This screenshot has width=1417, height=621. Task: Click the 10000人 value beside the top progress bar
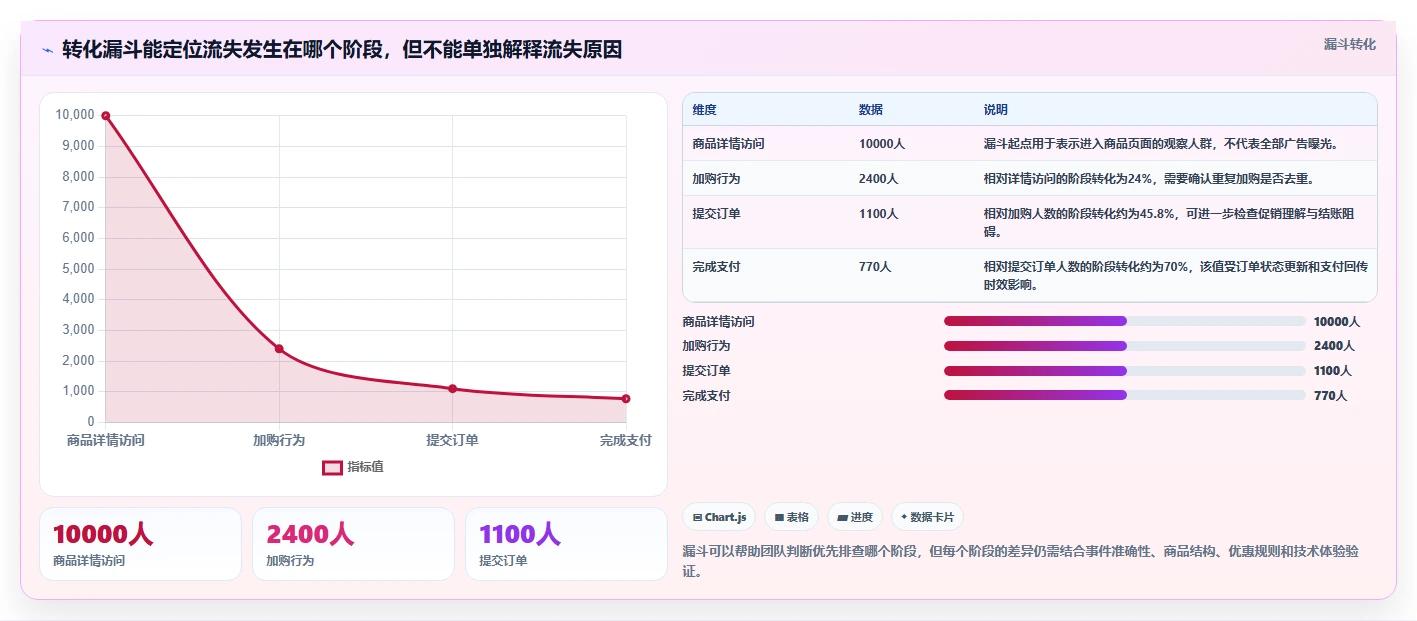coord(1337,322)
